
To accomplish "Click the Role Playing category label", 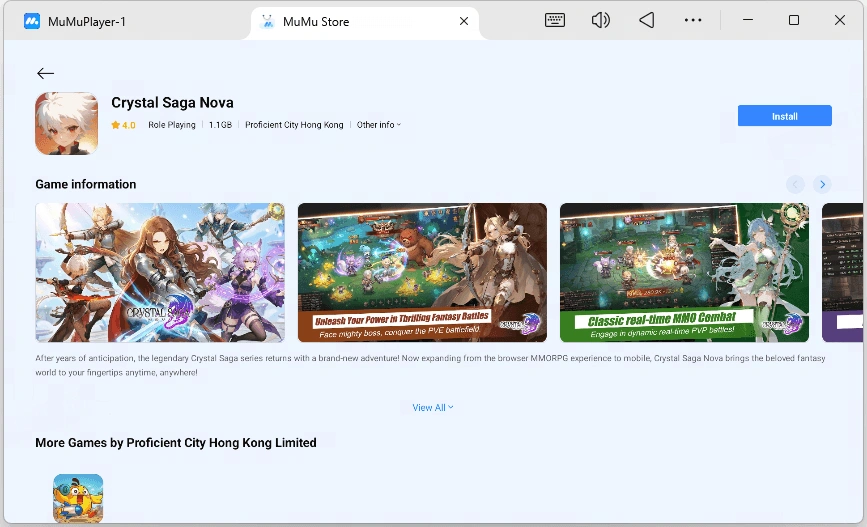I will click(x=171, y=125).
